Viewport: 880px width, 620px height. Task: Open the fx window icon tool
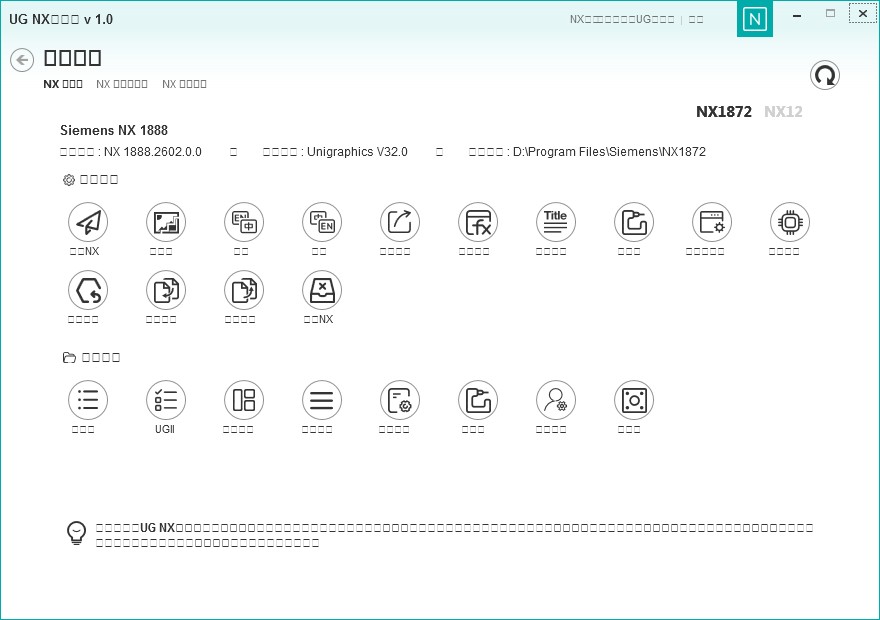(x=478, y=222)
